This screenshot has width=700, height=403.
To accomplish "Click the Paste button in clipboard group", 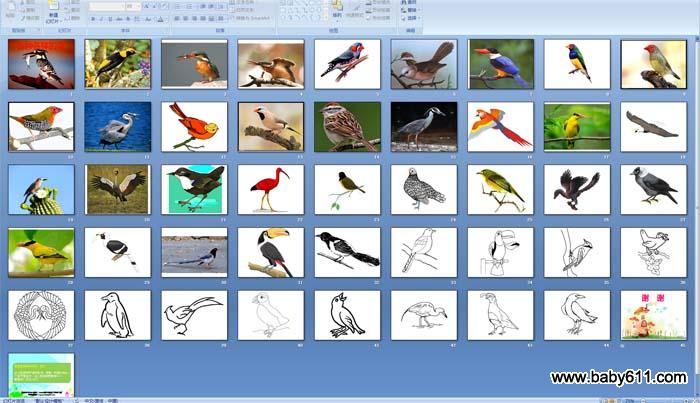I will click(11, 10).
